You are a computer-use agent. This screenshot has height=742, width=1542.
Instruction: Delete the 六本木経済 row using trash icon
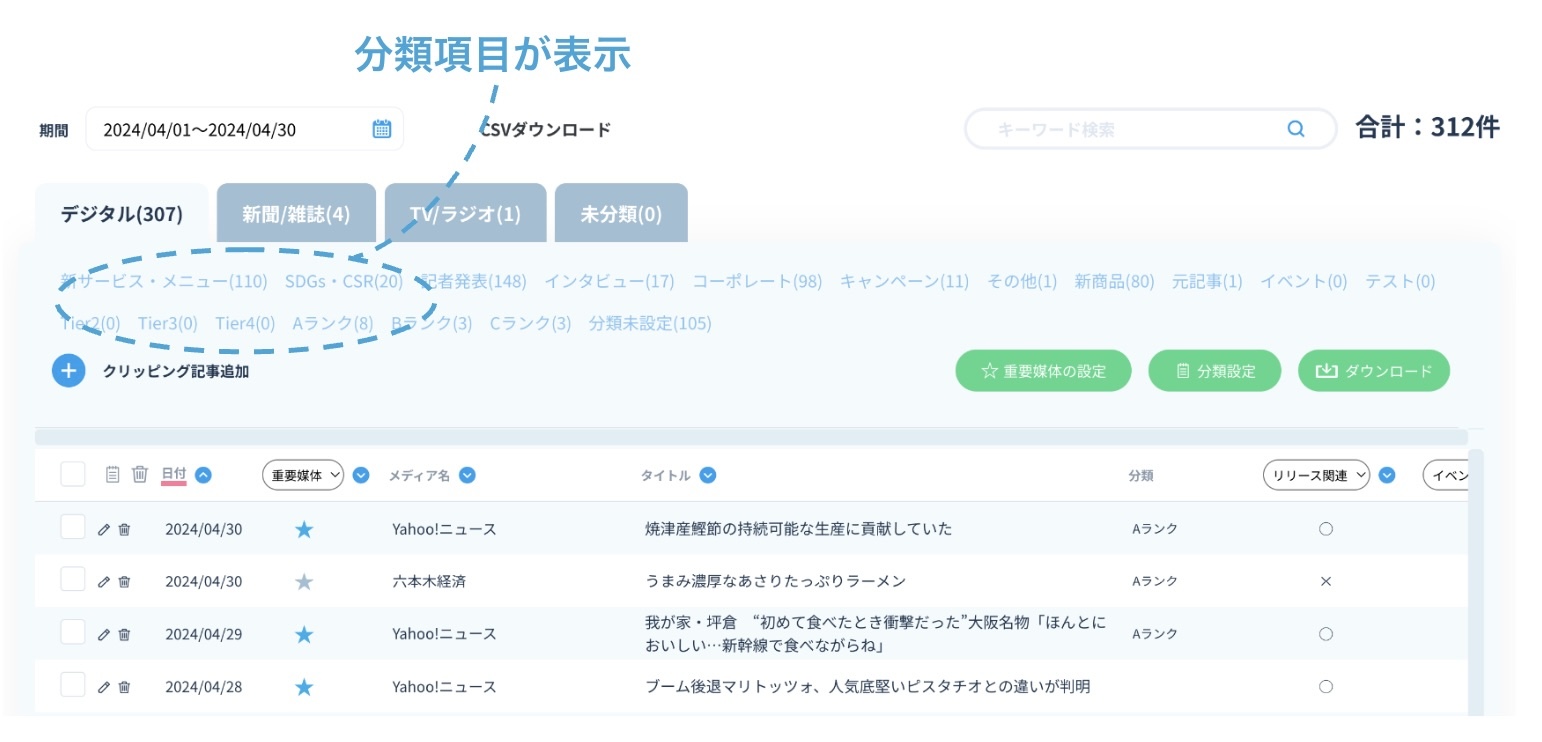coord(124,582)
